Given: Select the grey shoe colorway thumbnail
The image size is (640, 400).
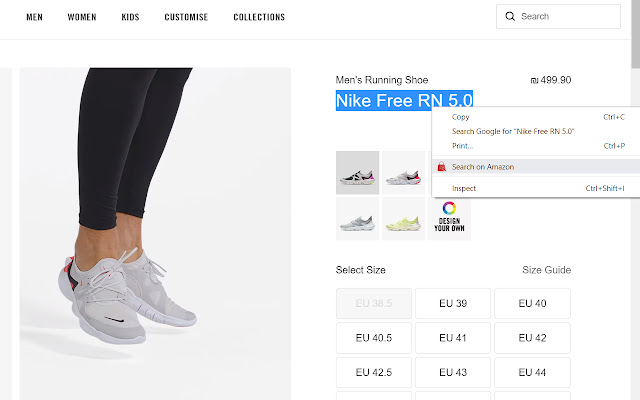Looking at the screenshot, I should pos(357,219).
